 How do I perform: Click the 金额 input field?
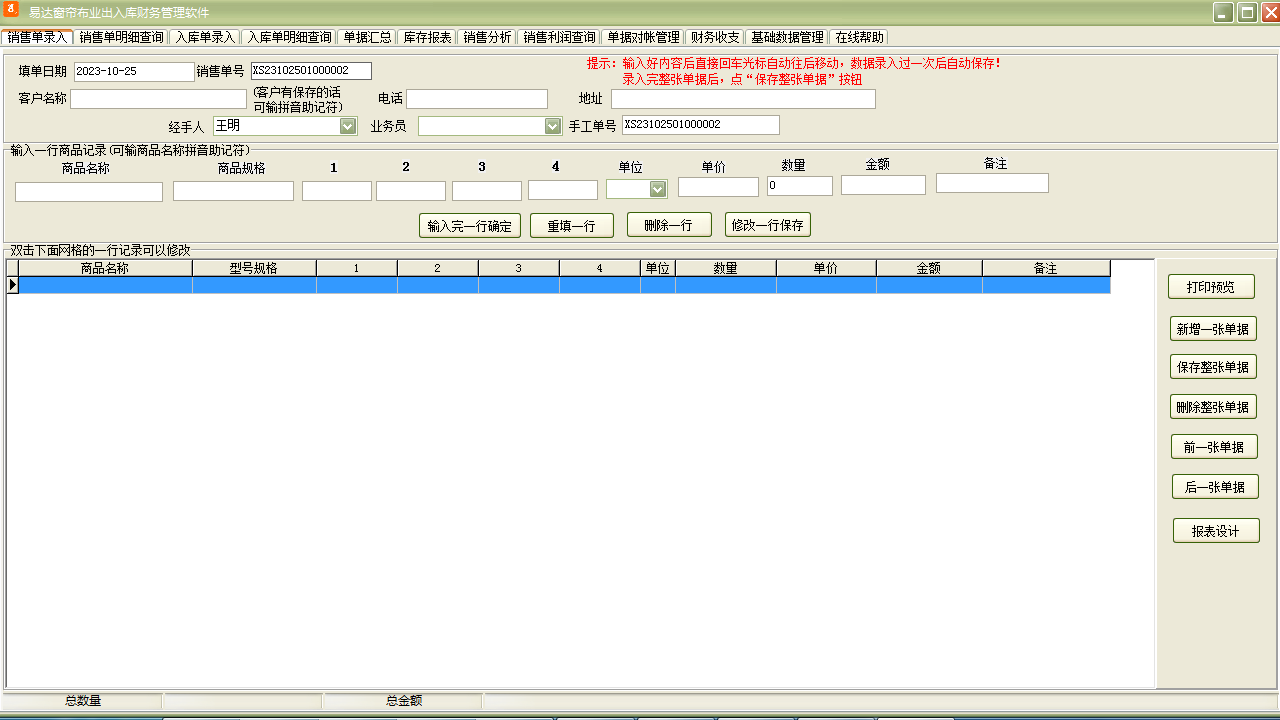(883, 185)
